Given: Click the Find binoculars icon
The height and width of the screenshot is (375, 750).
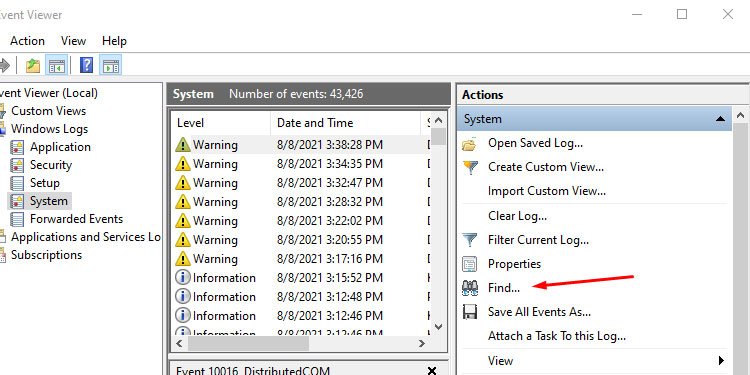Looking at the screenshot, I should (x=470, y=287).
